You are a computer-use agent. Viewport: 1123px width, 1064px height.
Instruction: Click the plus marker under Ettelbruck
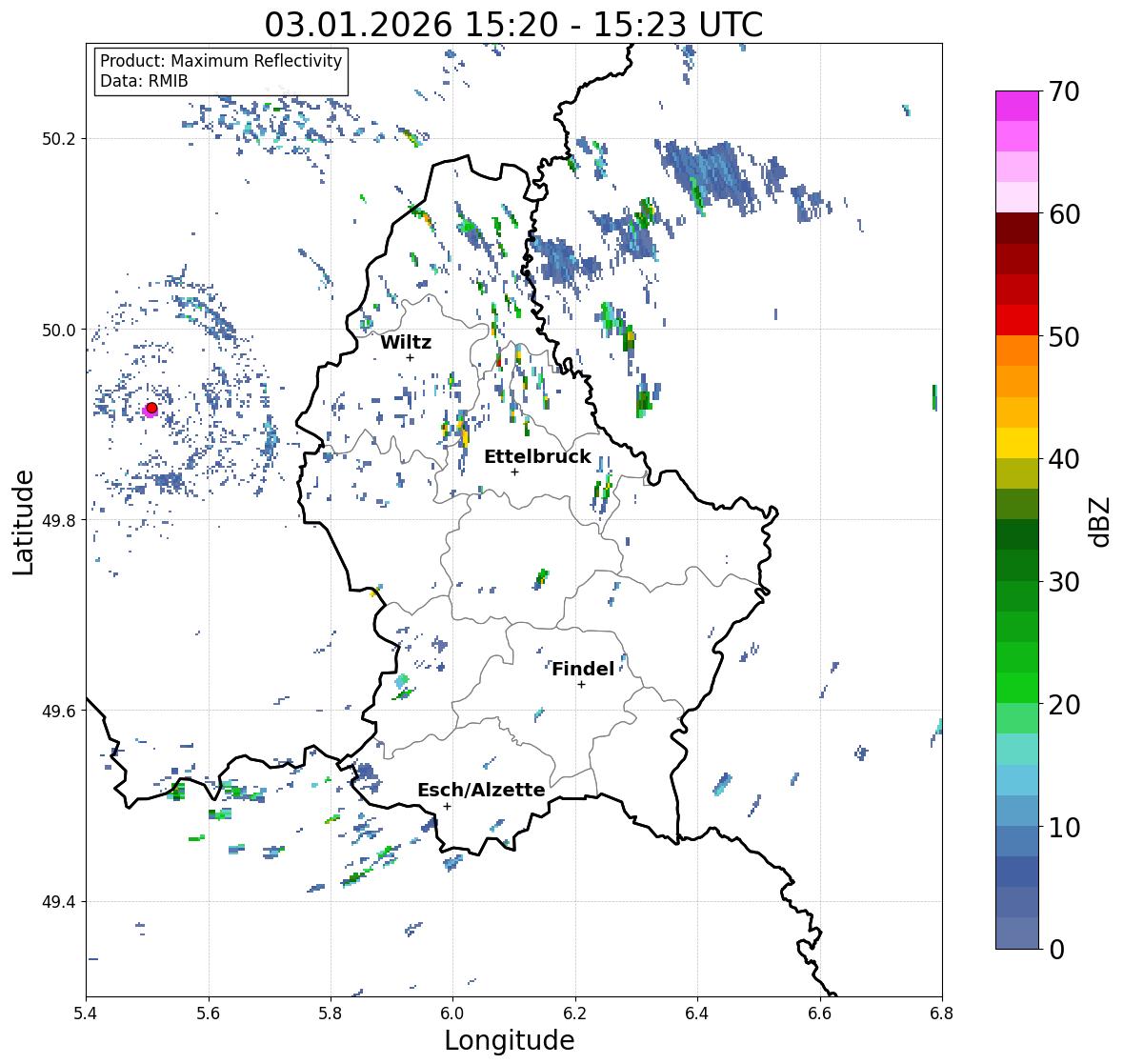(514, 472)
